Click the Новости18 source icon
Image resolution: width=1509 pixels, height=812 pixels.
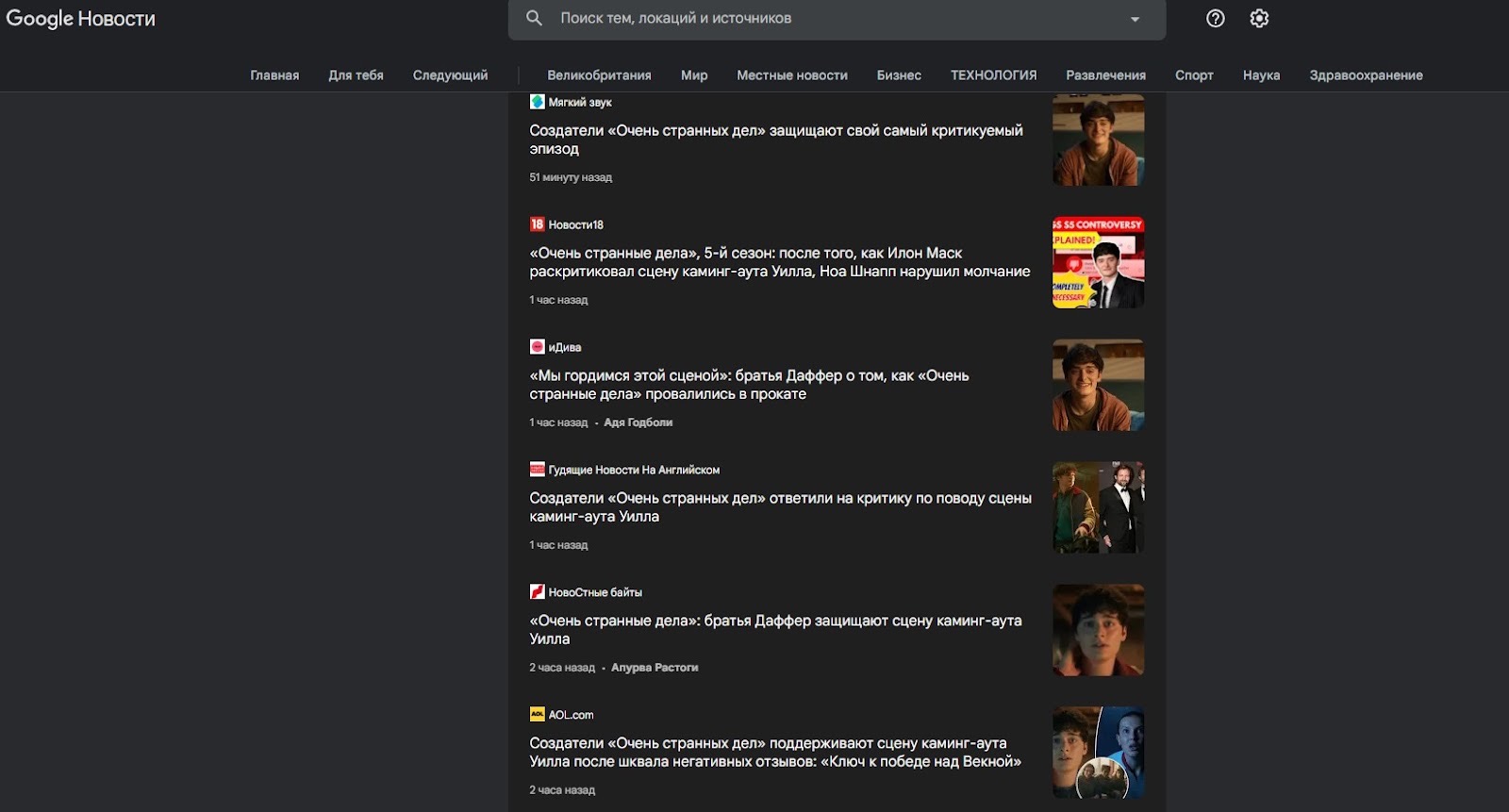(537, 224)
